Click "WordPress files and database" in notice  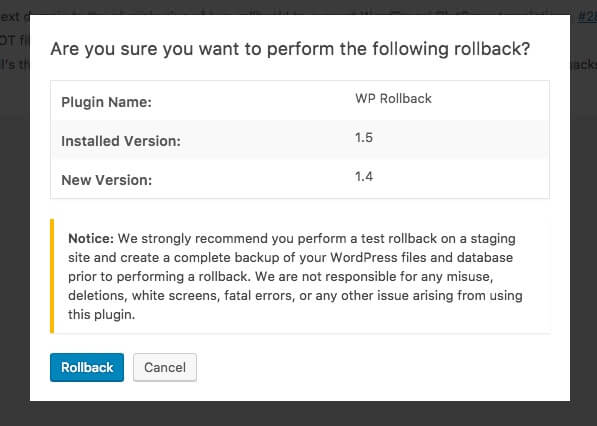[421, 258]
